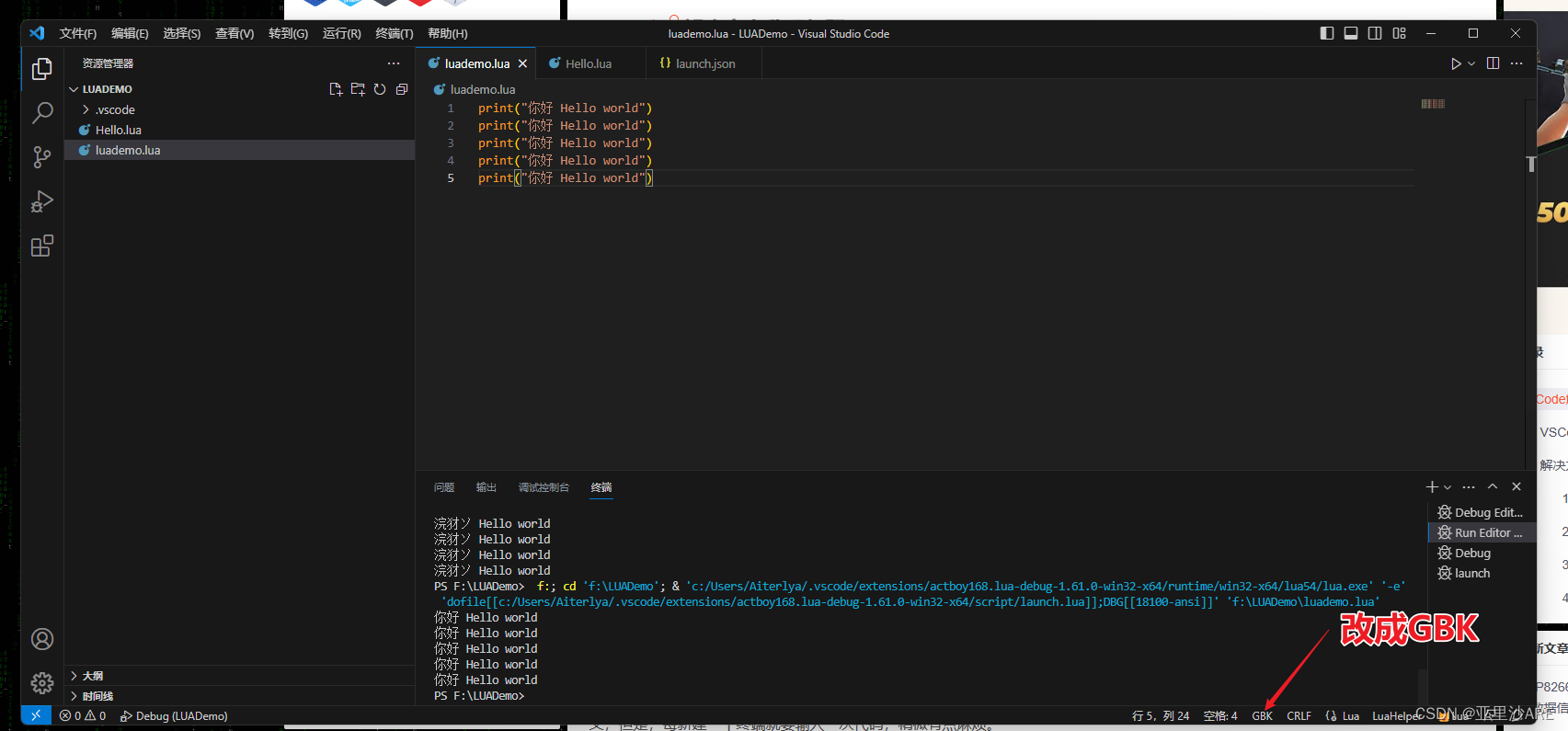The width and height of the screenshot is (1568, 731).
Task: Split the editor to the right
Action: click(x=1493, y=63)
